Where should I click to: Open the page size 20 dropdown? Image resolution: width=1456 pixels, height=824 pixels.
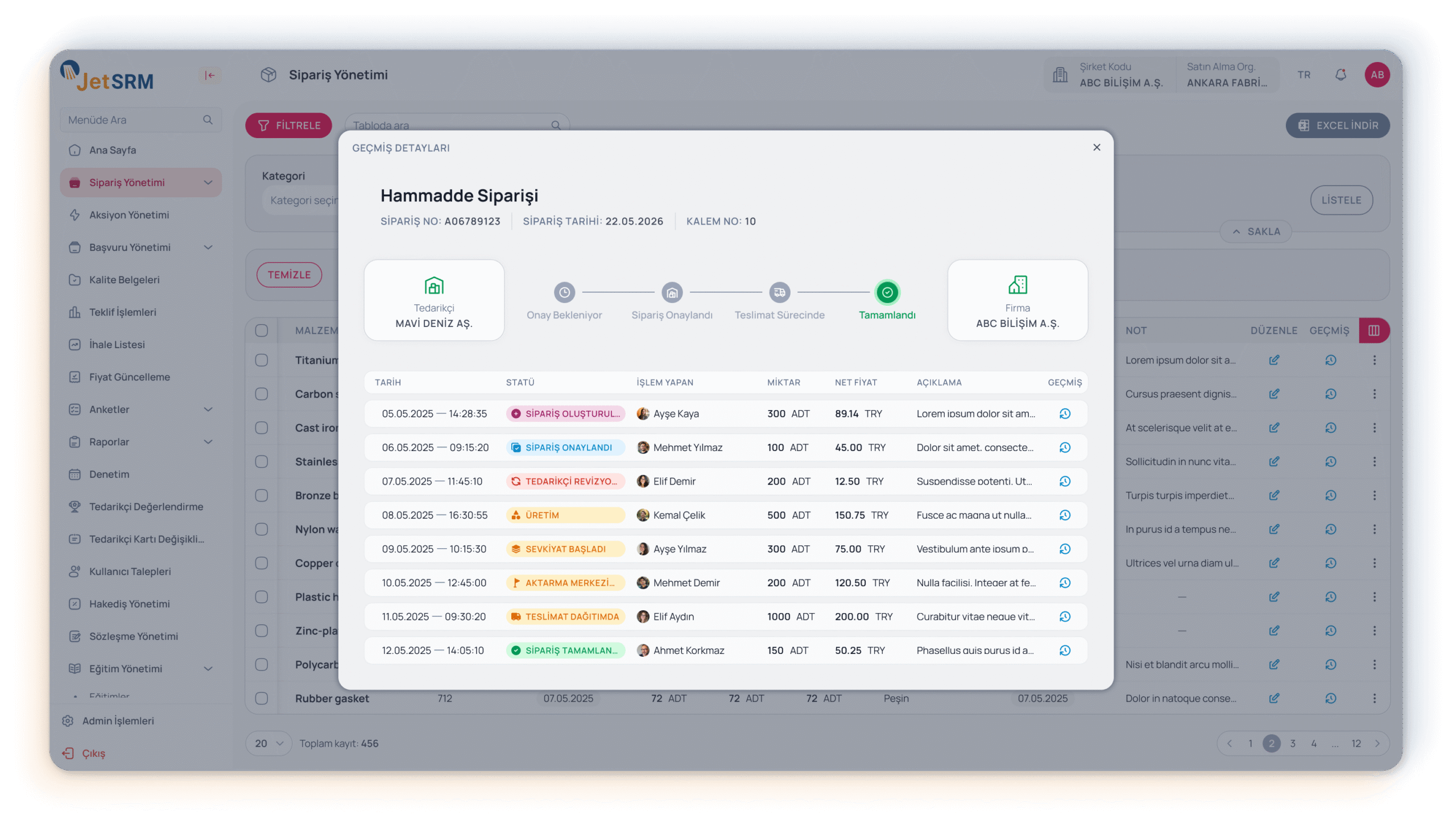pyautogui.click(x=269, y=744)
